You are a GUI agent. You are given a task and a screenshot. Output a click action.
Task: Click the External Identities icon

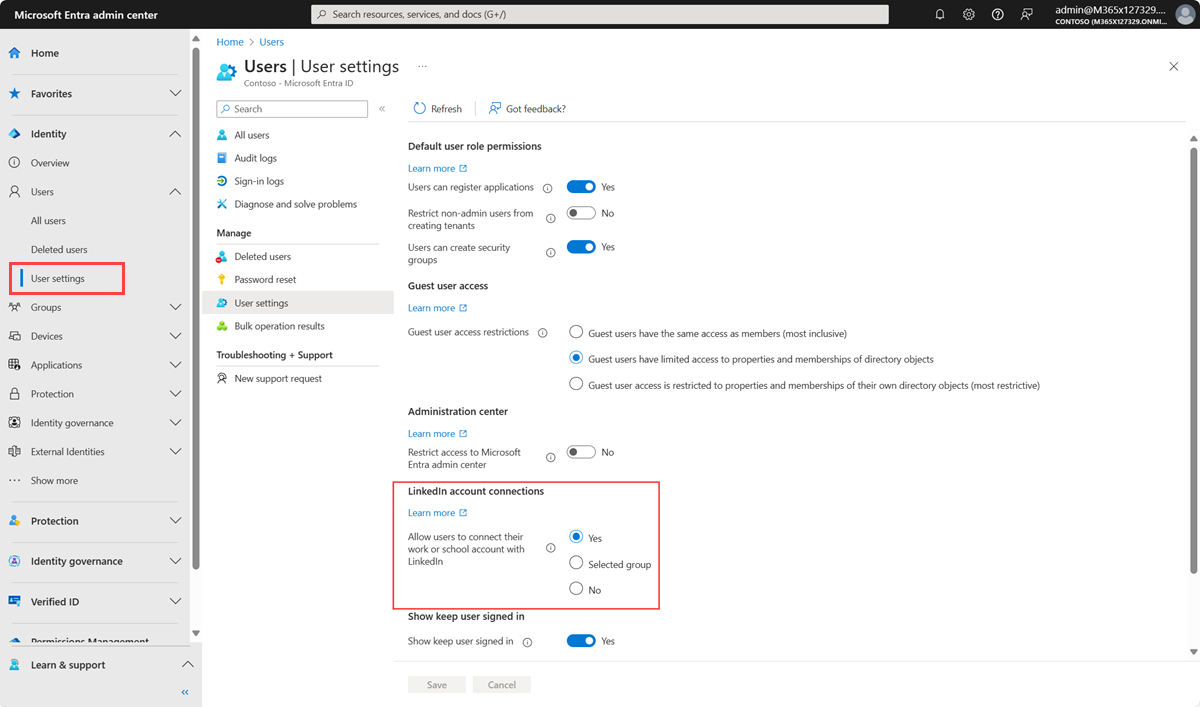(x=14, y=451)
